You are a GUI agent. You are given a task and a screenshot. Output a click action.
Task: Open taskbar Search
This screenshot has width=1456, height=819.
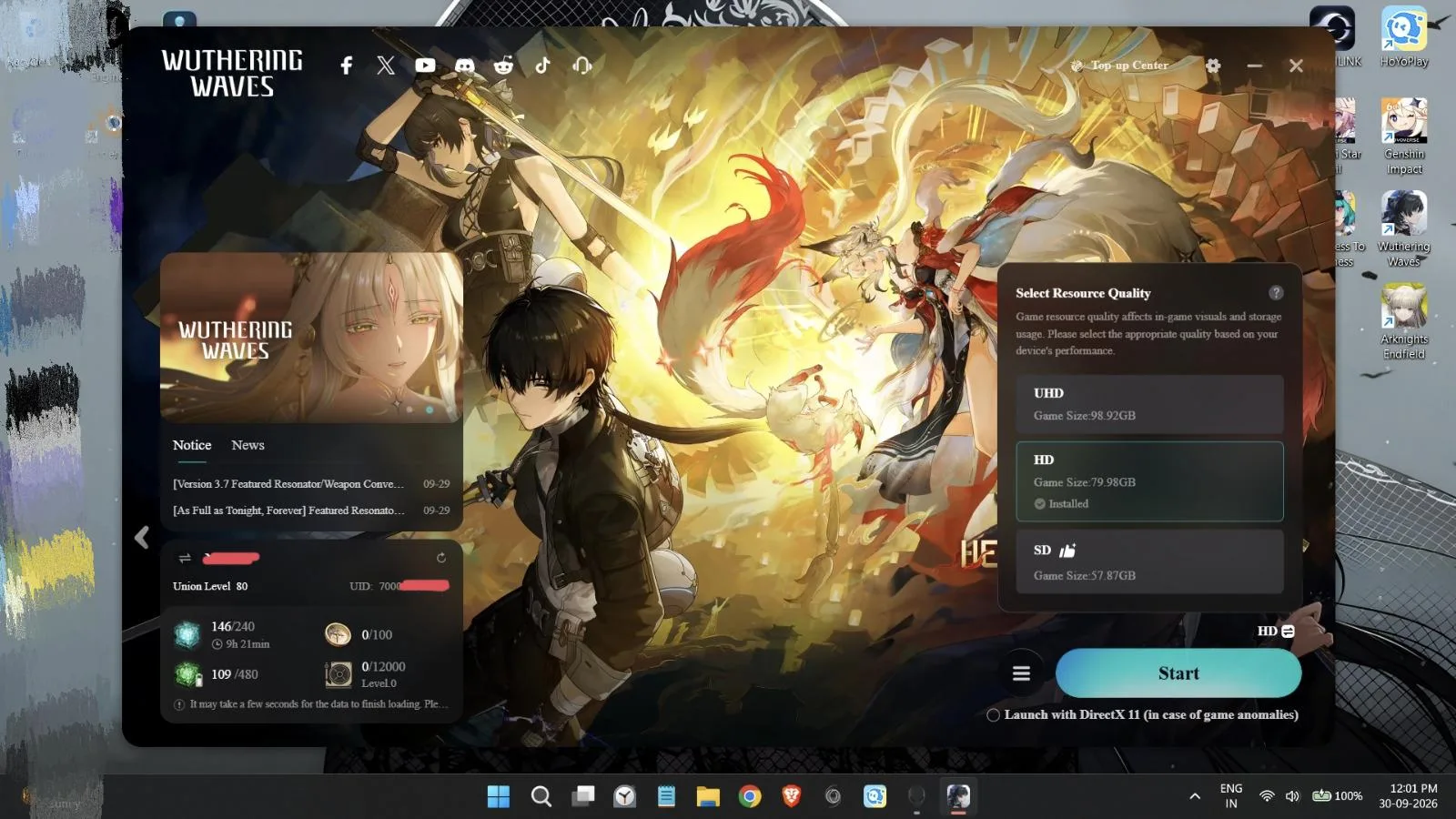[x=541, y=797]
